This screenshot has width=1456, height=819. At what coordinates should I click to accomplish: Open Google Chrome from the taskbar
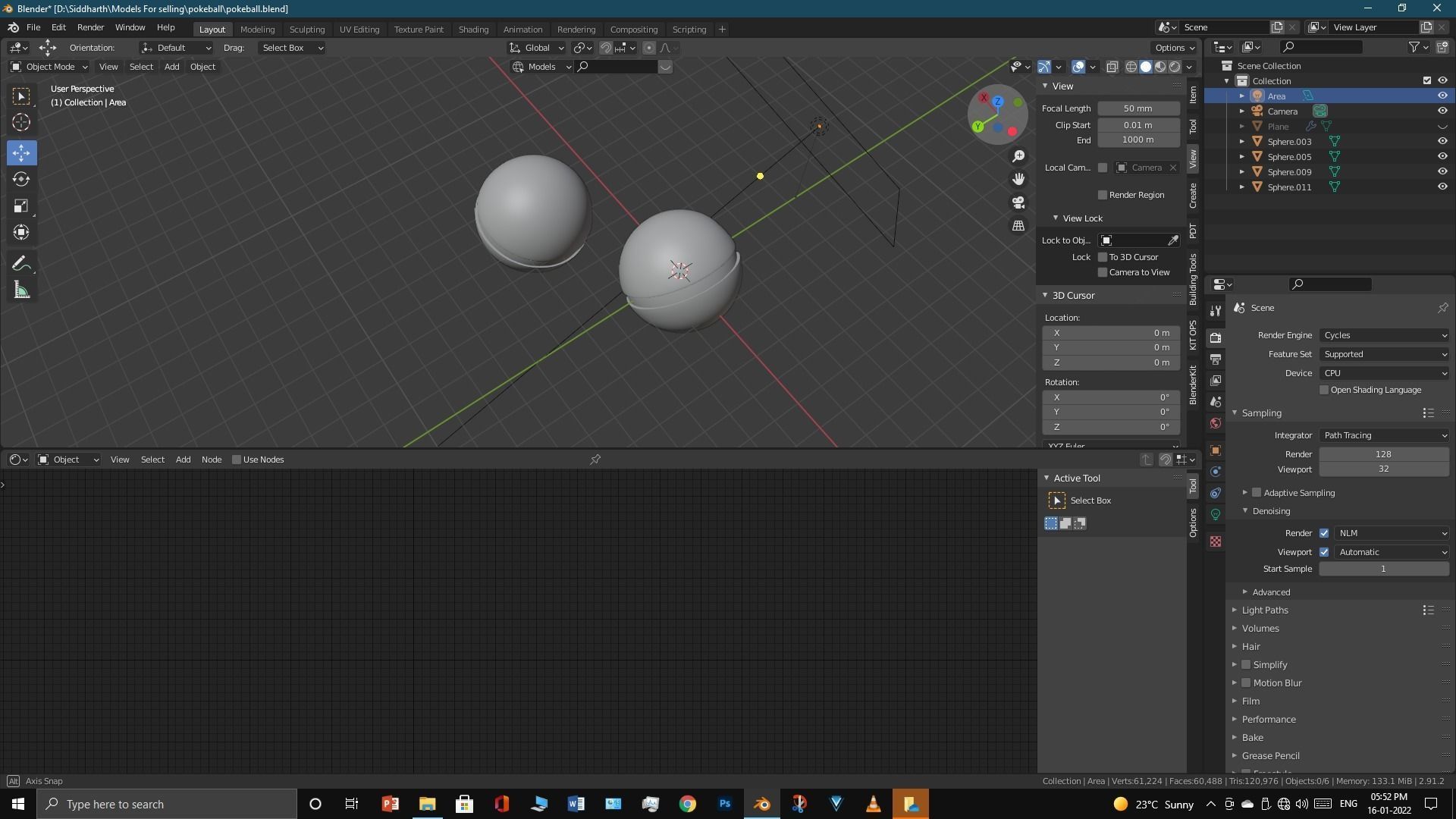(688, 804)
